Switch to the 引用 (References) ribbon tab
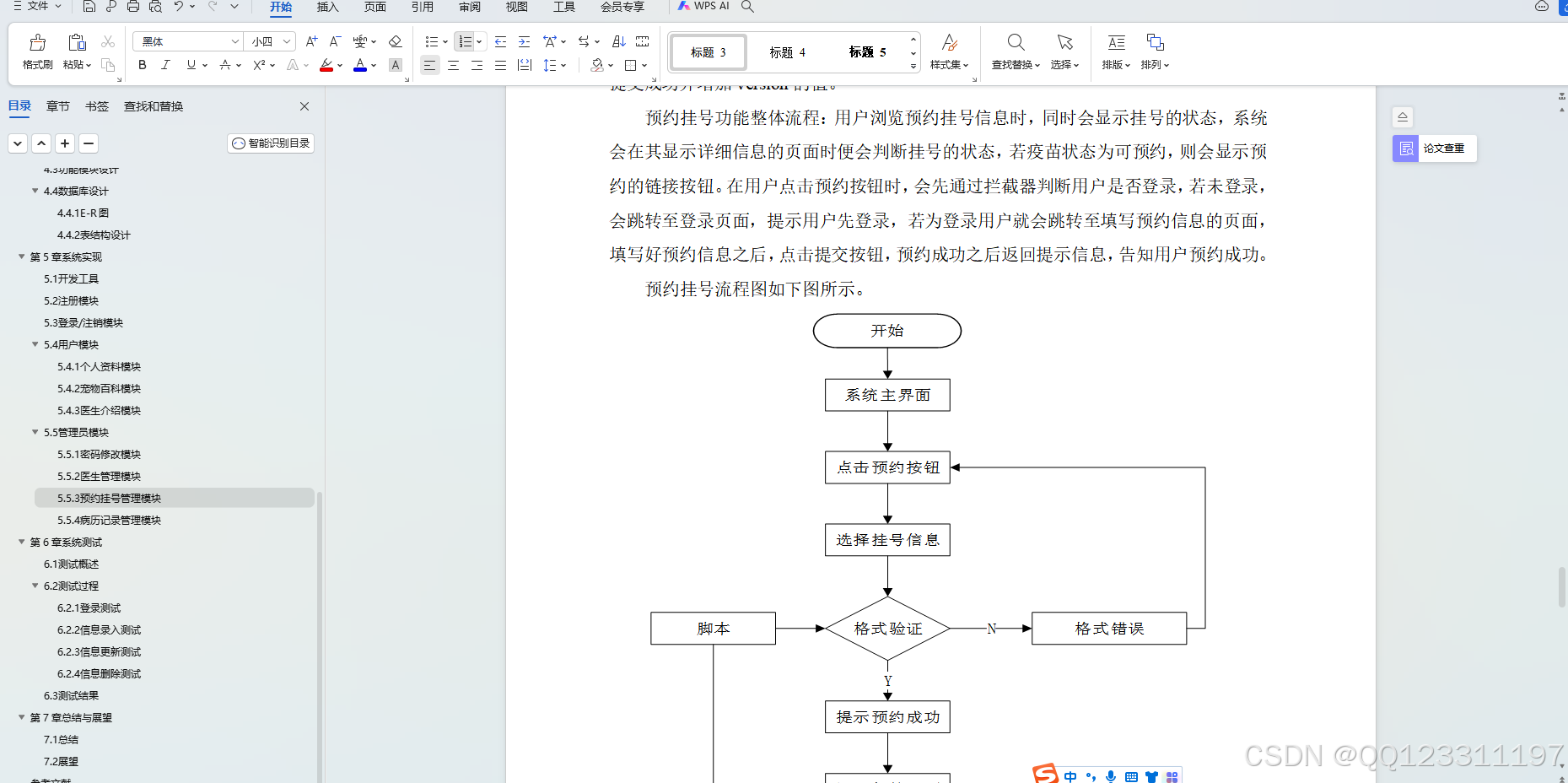This screenshot has width=1568, height=783. click(x=422, y=7)
